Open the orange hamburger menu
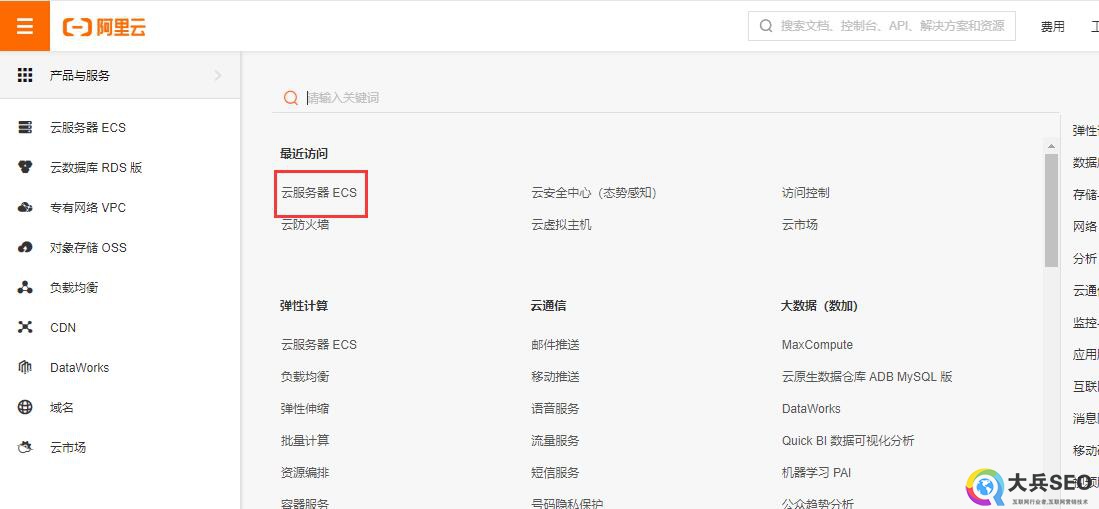 [x=25, y=26]
